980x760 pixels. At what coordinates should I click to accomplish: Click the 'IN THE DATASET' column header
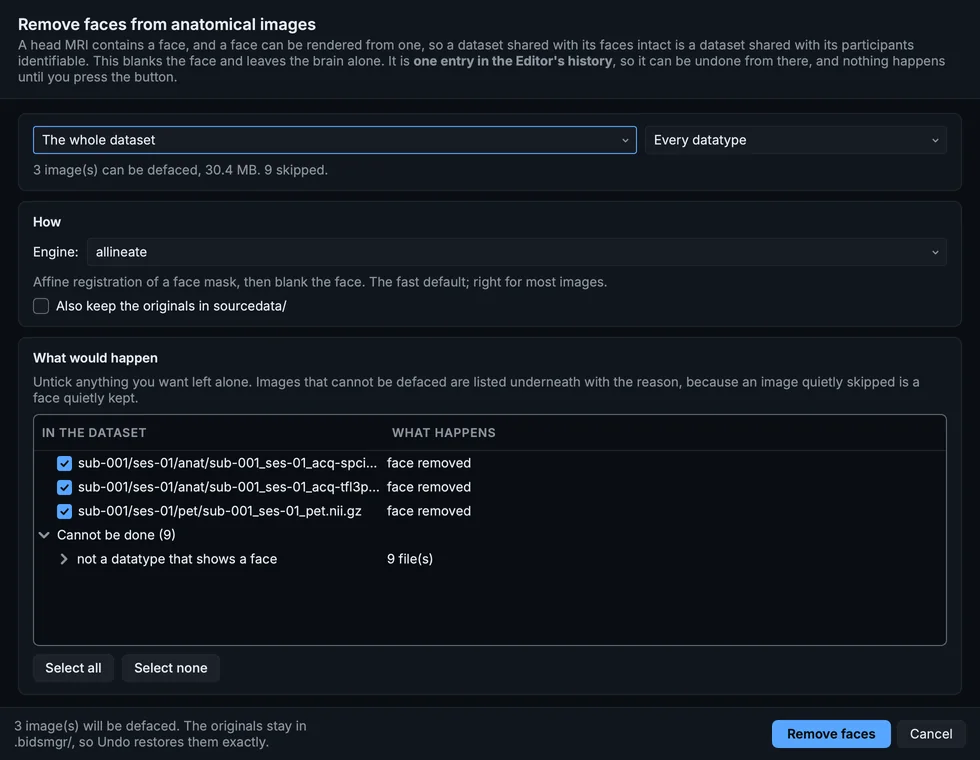94,432
